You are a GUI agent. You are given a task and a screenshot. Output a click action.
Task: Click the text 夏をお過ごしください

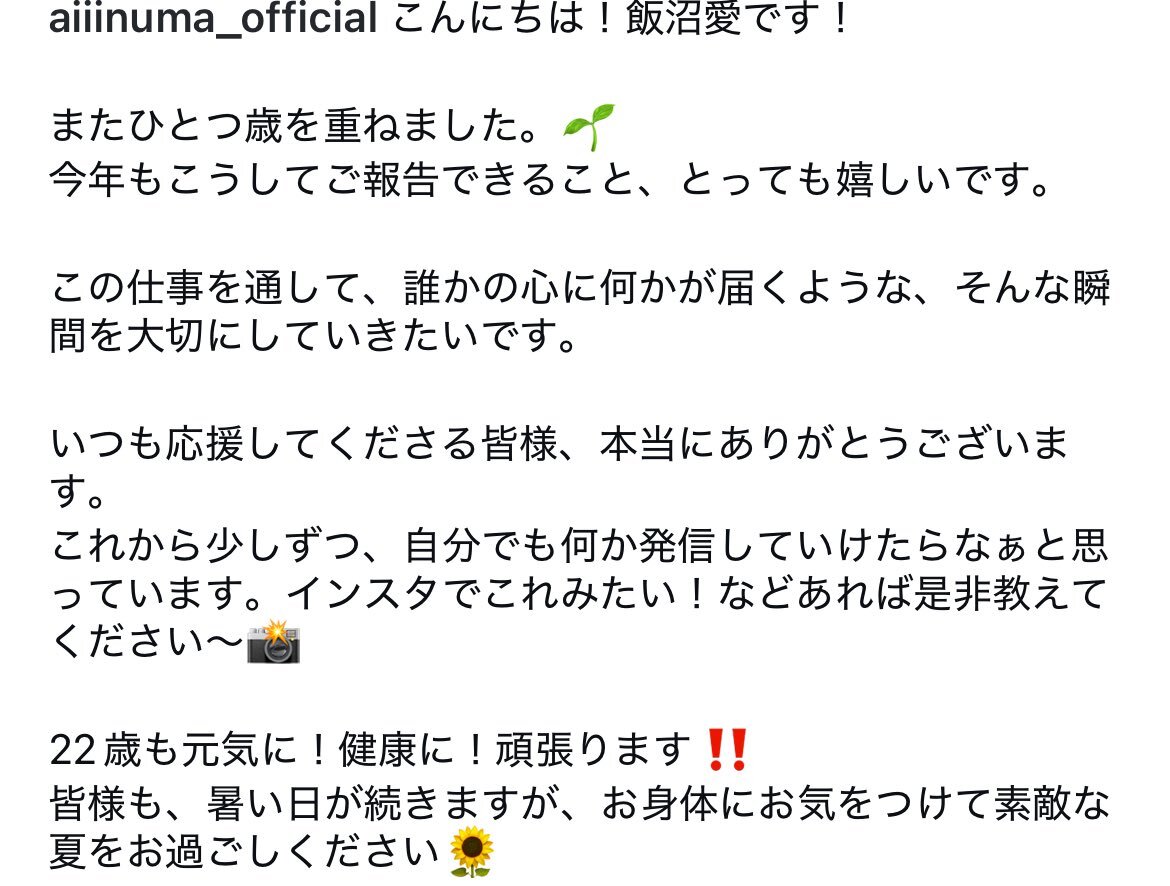pyautogui.click(x=245, y=852)
